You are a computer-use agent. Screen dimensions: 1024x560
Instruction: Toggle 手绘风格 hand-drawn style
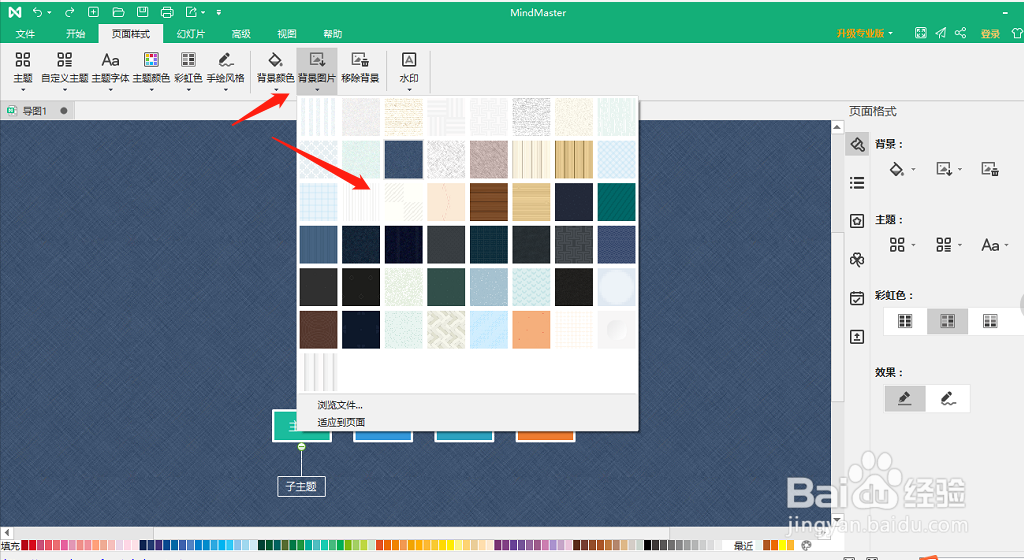pos(225,69)
